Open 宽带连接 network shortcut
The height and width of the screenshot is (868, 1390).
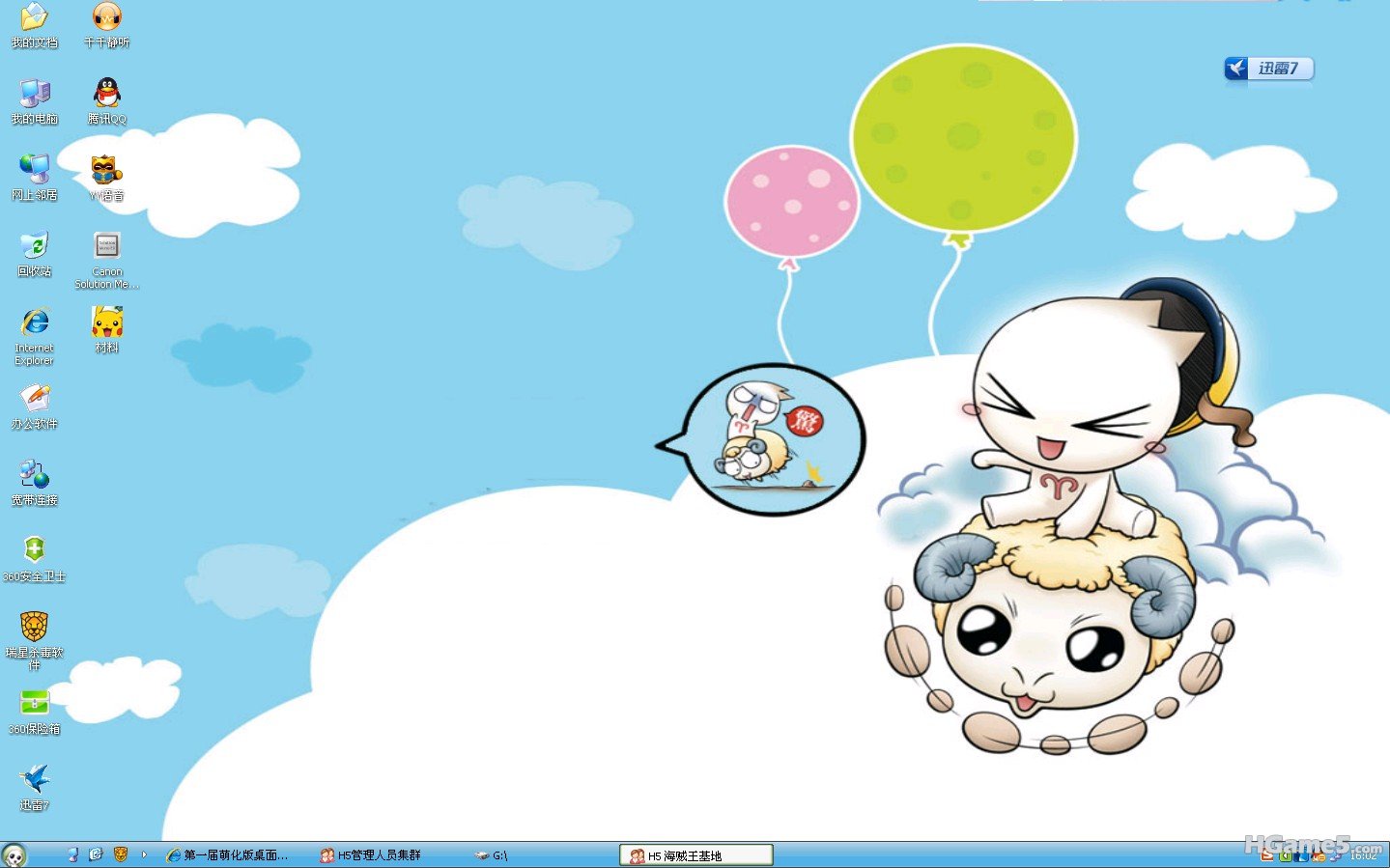[34, 475]
